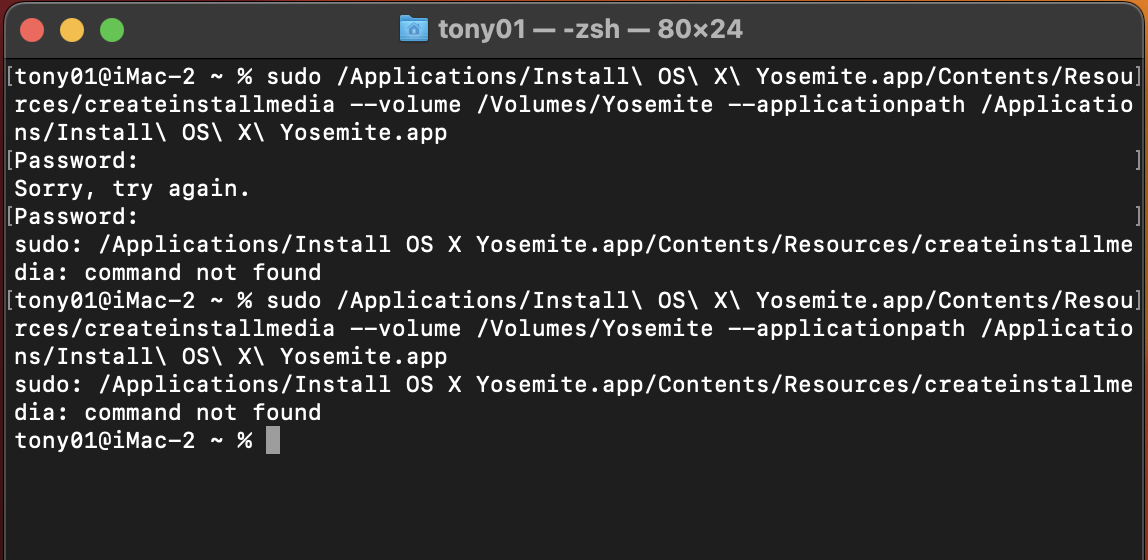Click the Sorry, try again. message
Screen dimensions: 1148x560
(x=133, y=189)
